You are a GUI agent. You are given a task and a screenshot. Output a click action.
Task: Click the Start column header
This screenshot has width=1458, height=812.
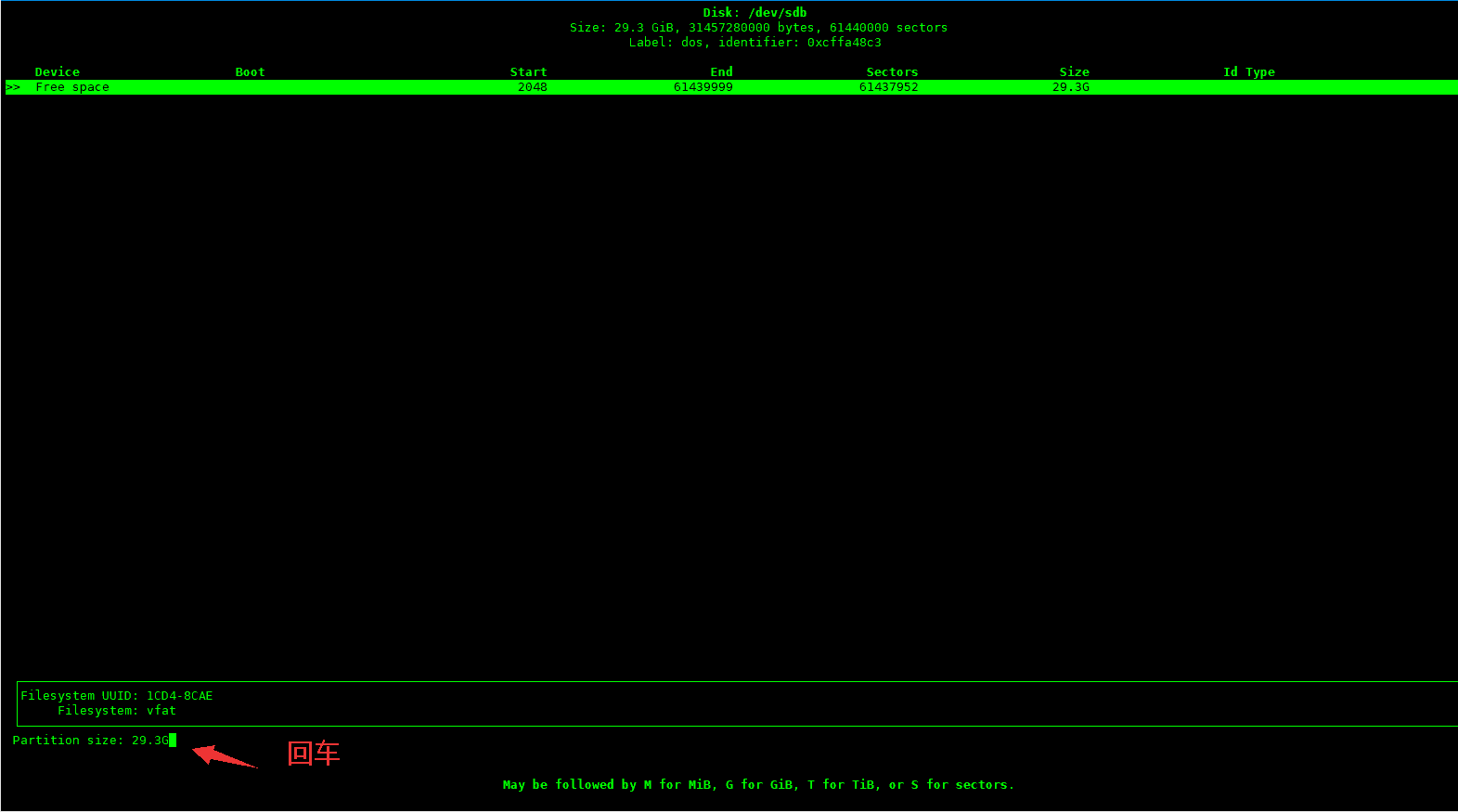click(528, 72)
